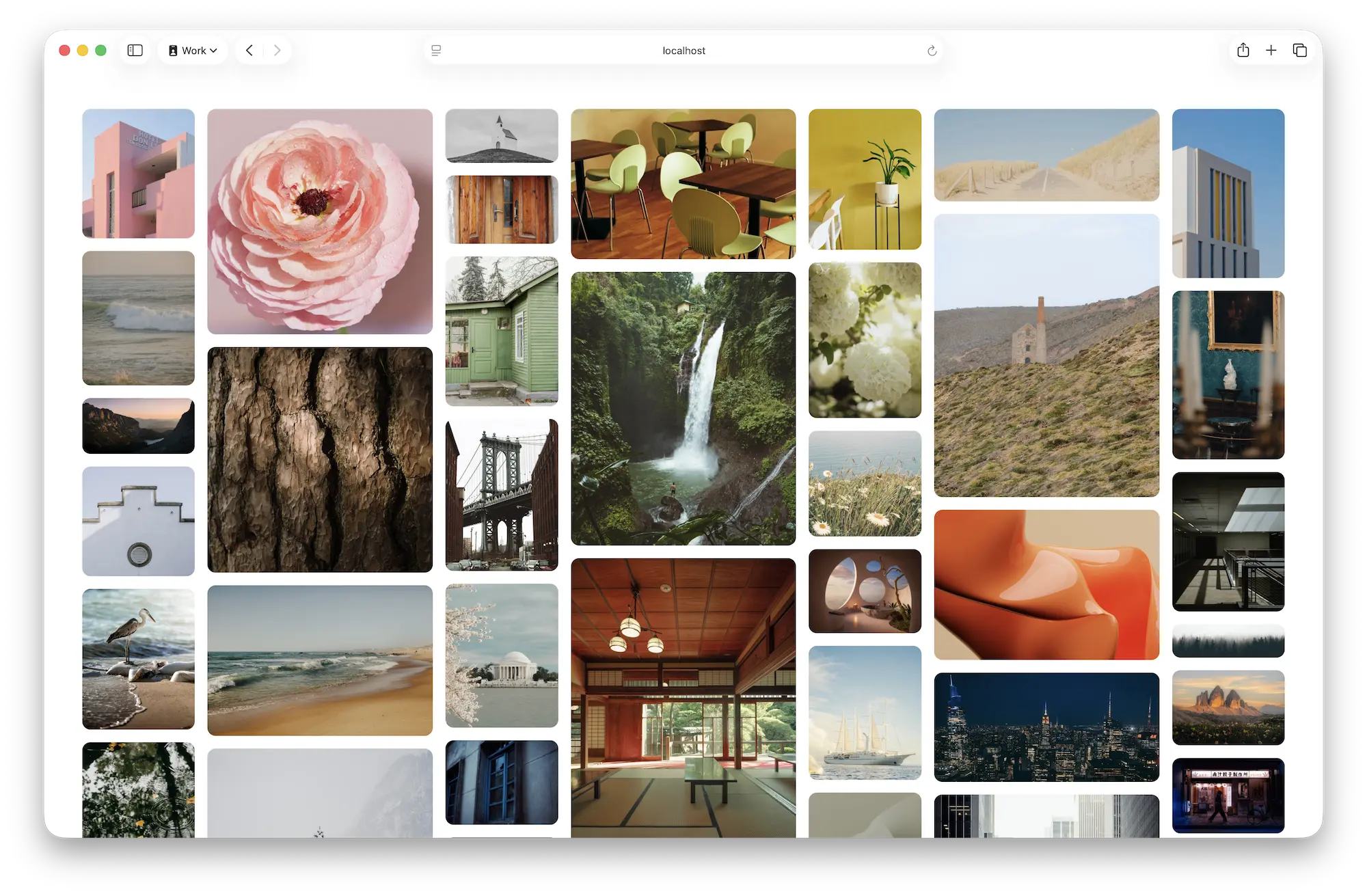The height and width of the screenshot is (896, 1367).
Task: Select the sailing ship photo
Action: point(865,712)
